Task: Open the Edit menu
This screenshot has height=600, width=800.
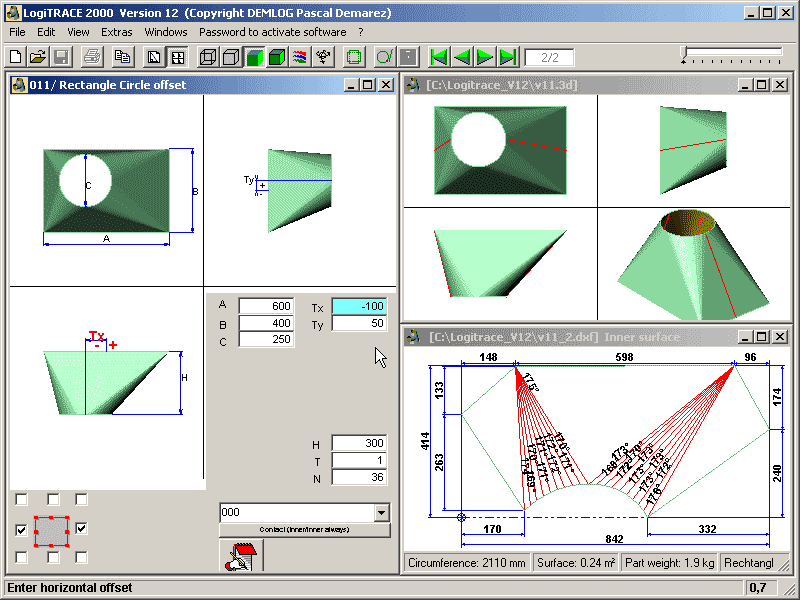Action: point(46,32)
